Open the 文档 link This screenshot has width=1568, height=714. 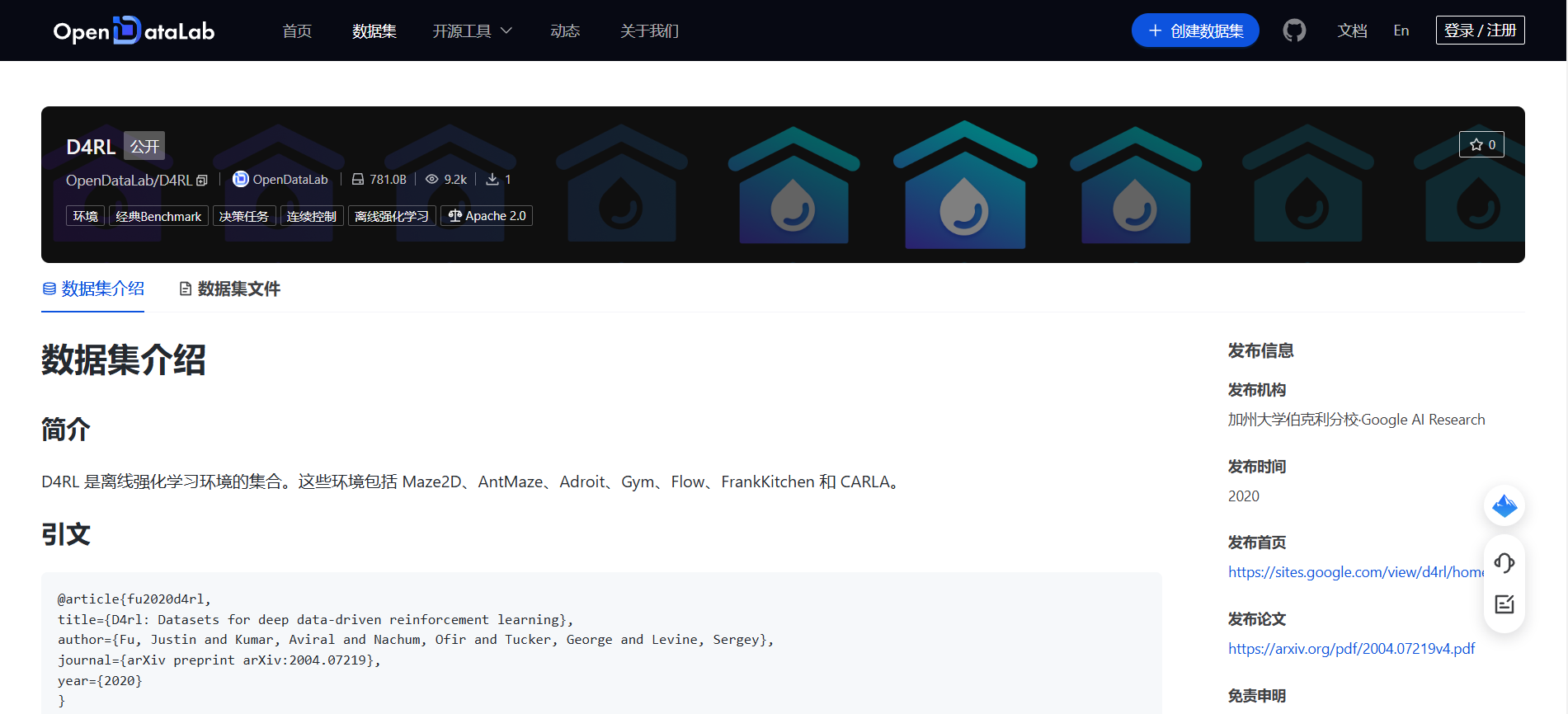[1353, 31]
